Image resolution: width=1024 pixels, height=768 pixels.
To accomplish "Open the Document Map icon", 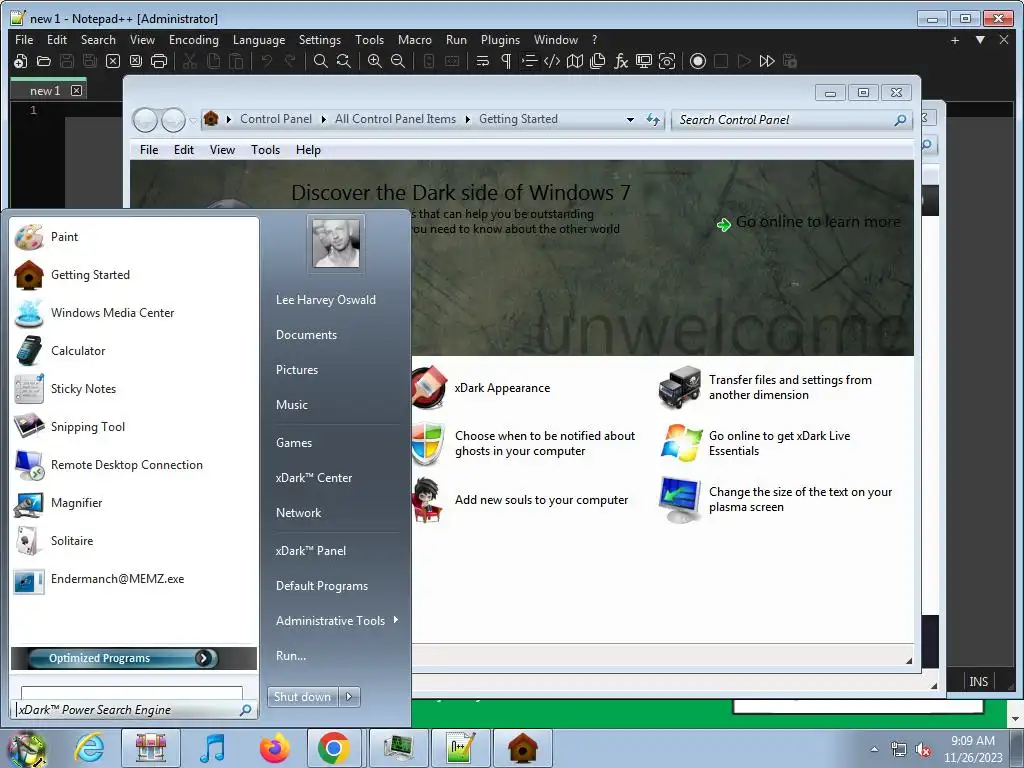I will point(575,61).
